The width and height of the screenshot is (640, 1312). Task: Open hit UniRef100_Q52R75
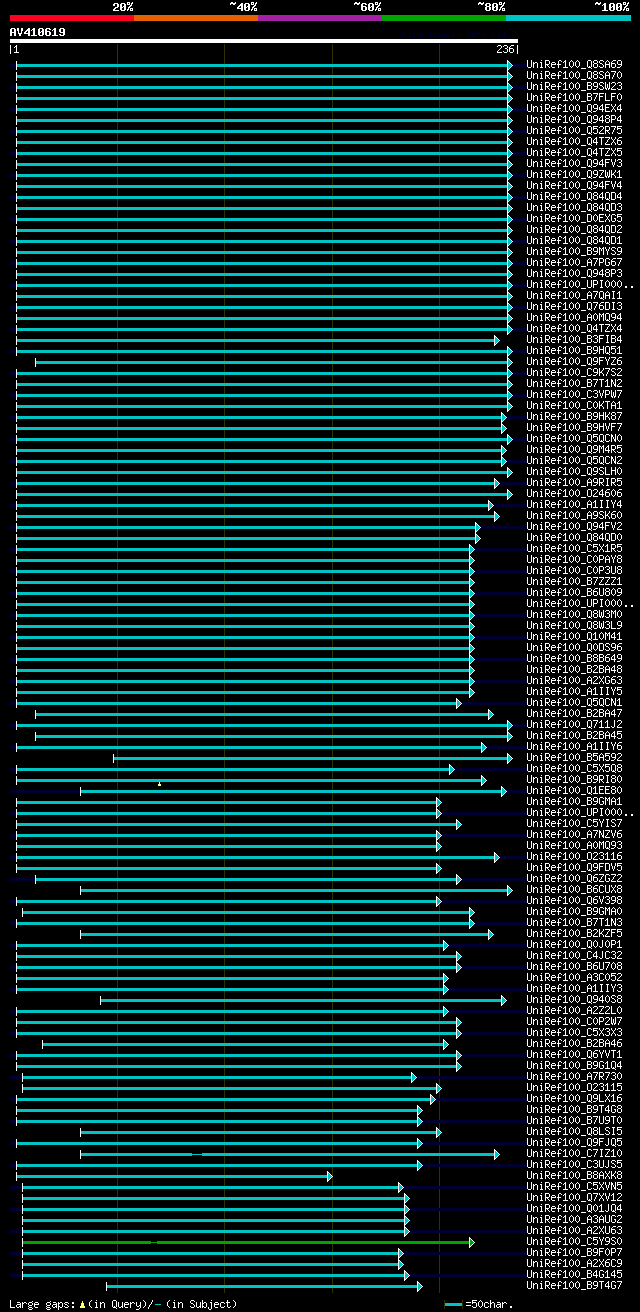pos(574,130)
